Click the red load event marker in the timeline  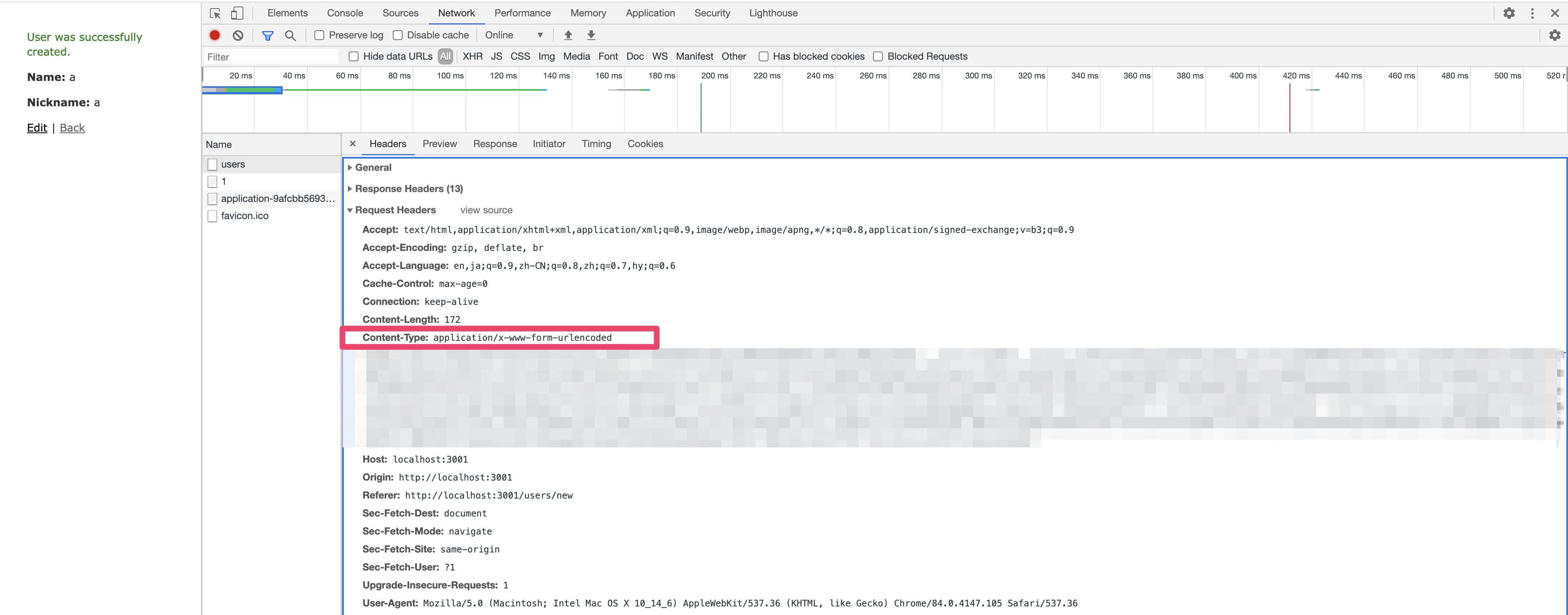pyautogui.click(x=1289, y=108)
